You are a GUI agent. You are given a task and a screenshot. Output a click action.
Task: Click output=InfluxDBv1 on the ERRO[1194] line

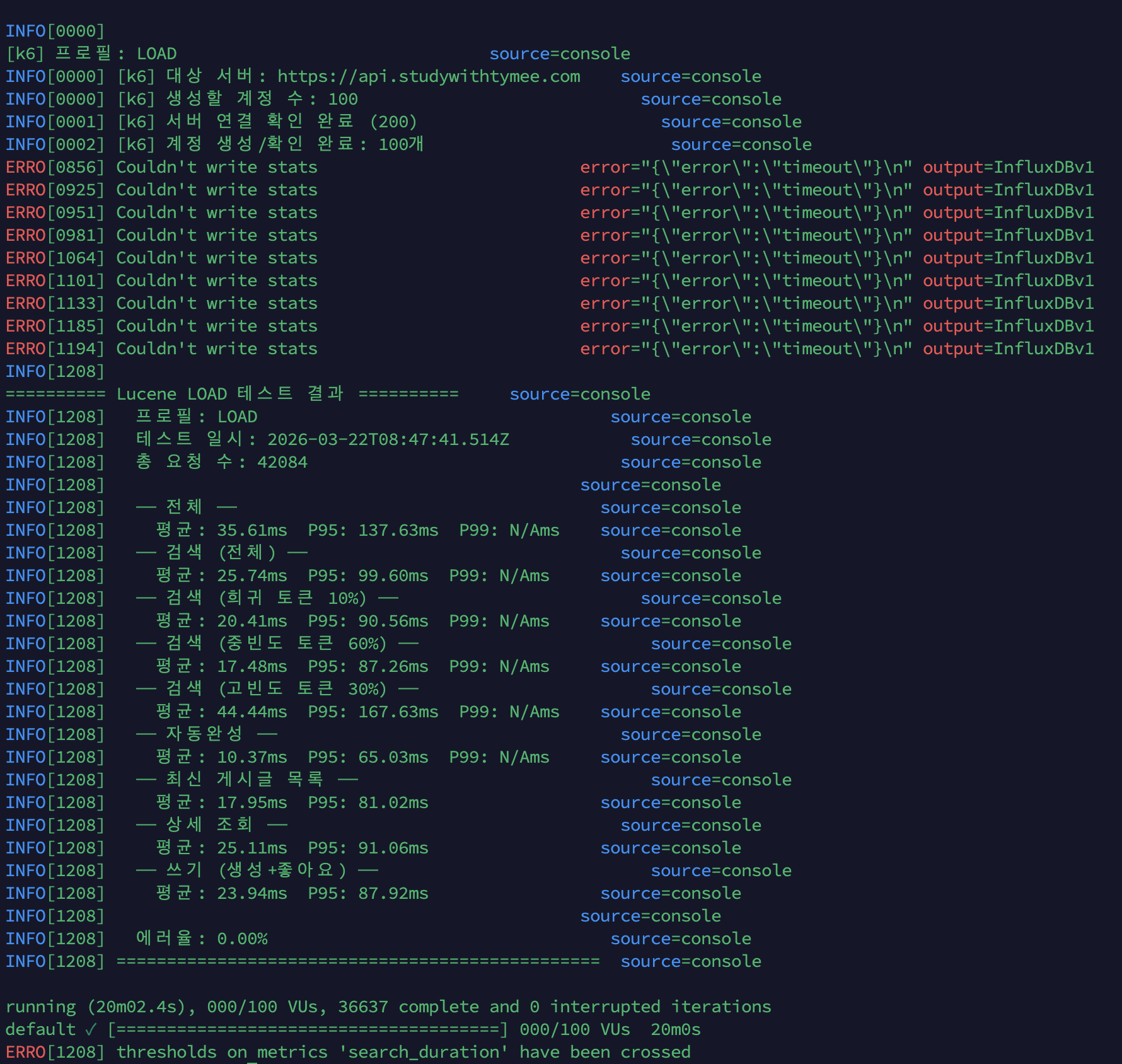[1008, 349]
